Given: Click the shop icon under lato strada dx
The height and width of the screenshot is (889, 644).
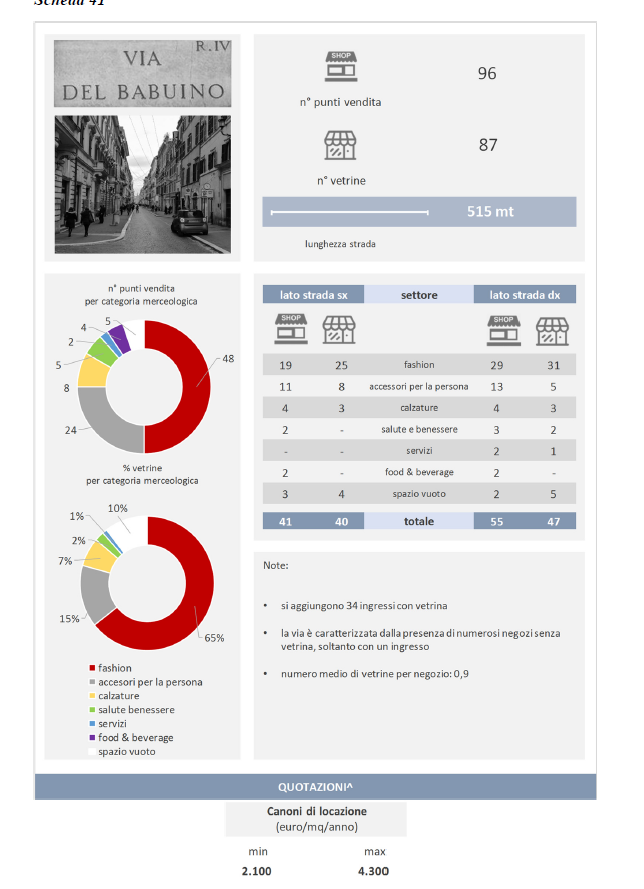Looking at the screenshot, I should point(503,328).
